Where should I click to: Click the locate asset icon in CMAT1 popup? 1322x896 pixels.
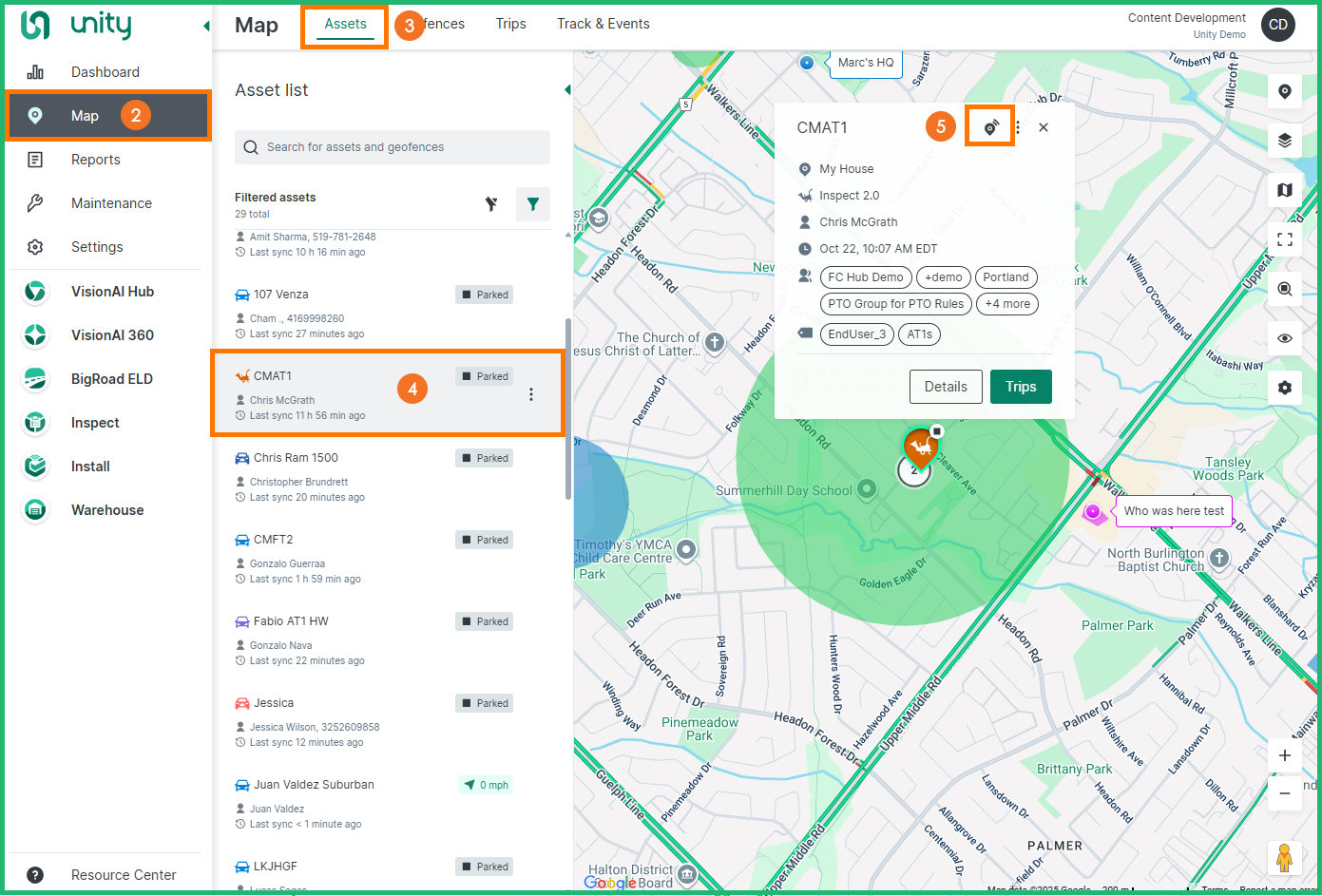(x=990, y=127)
